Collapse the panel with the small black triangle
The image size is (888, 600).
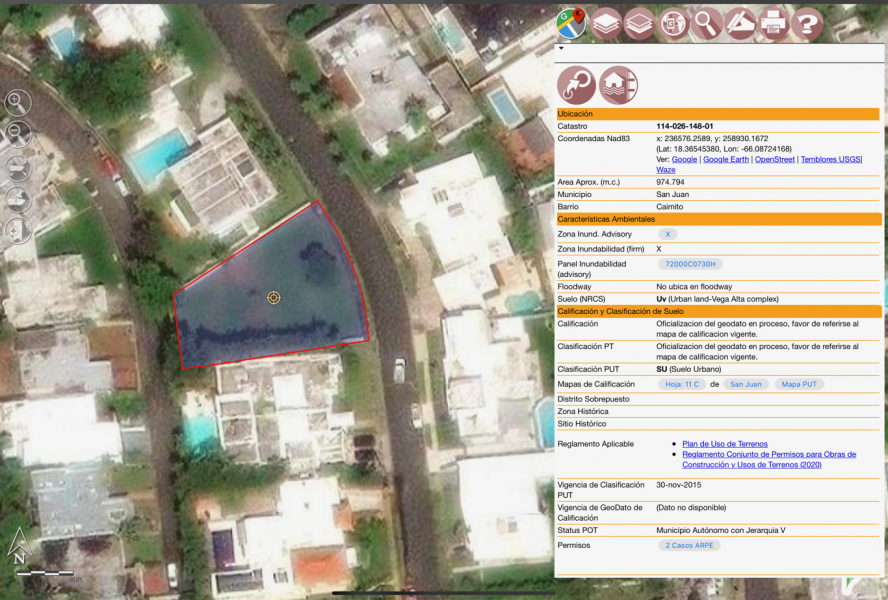[x=561, y=47]
